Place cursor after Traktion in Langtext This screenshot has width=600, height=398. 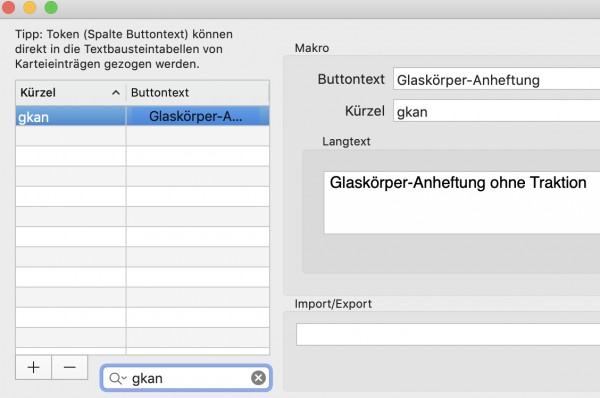point(588,183)
